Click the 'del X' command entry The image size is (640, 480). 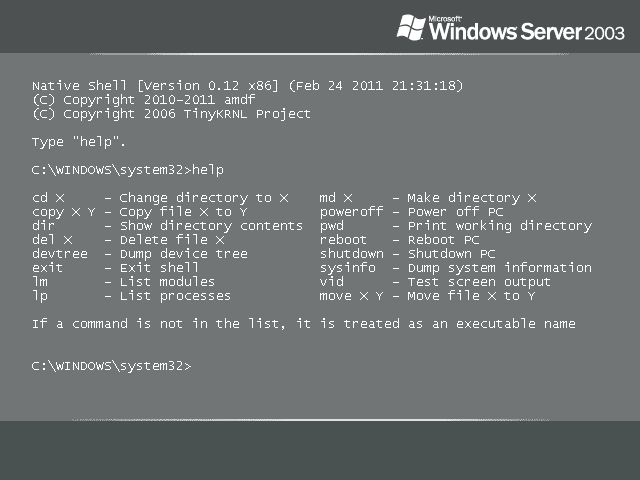point(52,240)
